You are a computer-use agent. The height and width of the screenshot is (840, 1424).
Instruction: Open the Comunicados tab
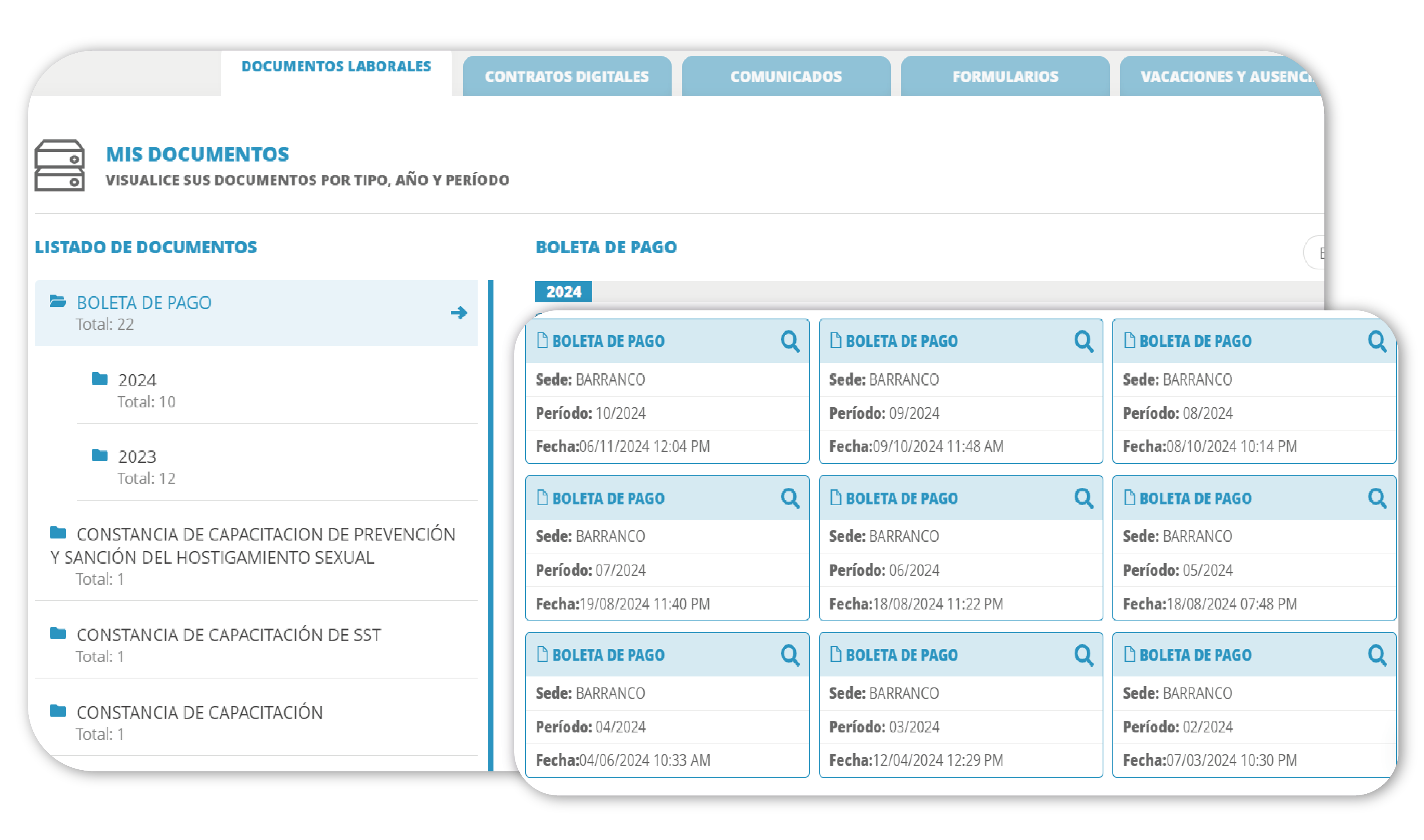coord(786,76)
